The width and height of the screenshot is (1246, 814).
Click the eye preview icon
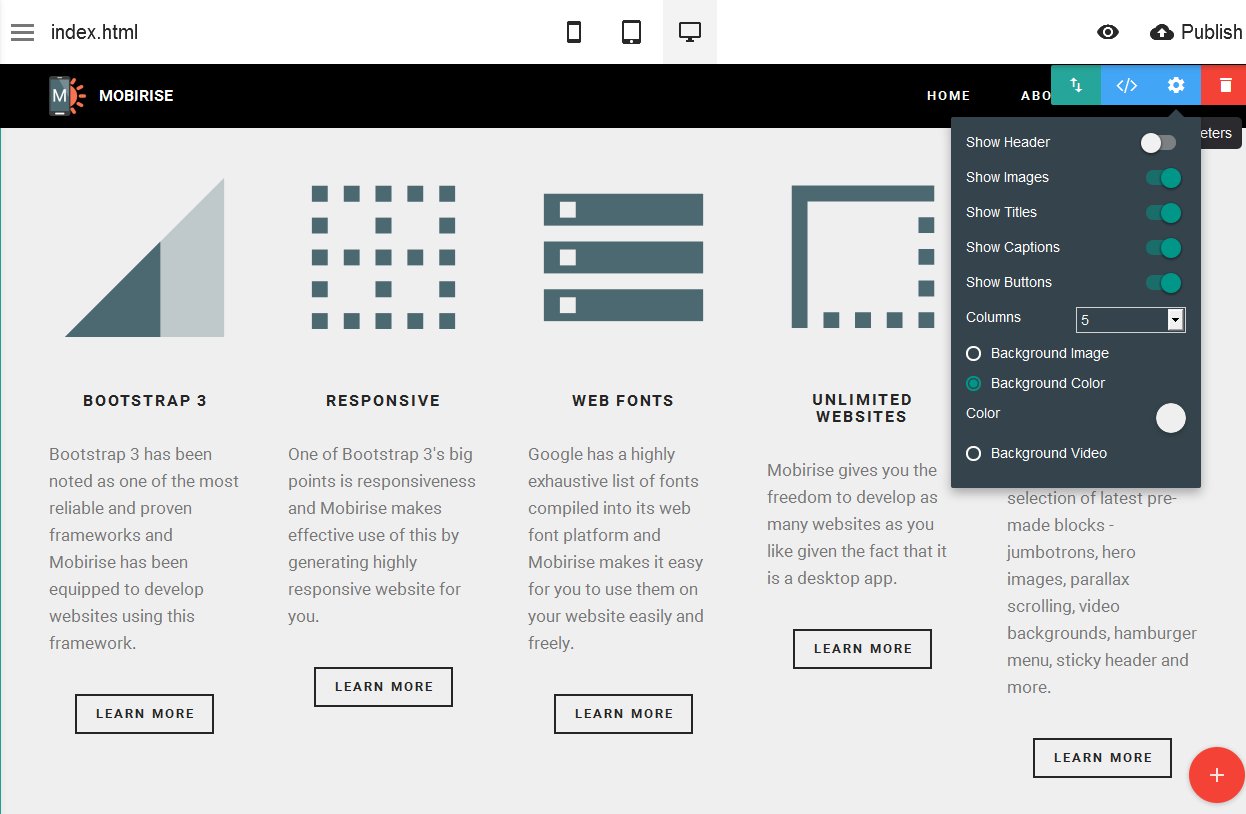coord(1108,32)
